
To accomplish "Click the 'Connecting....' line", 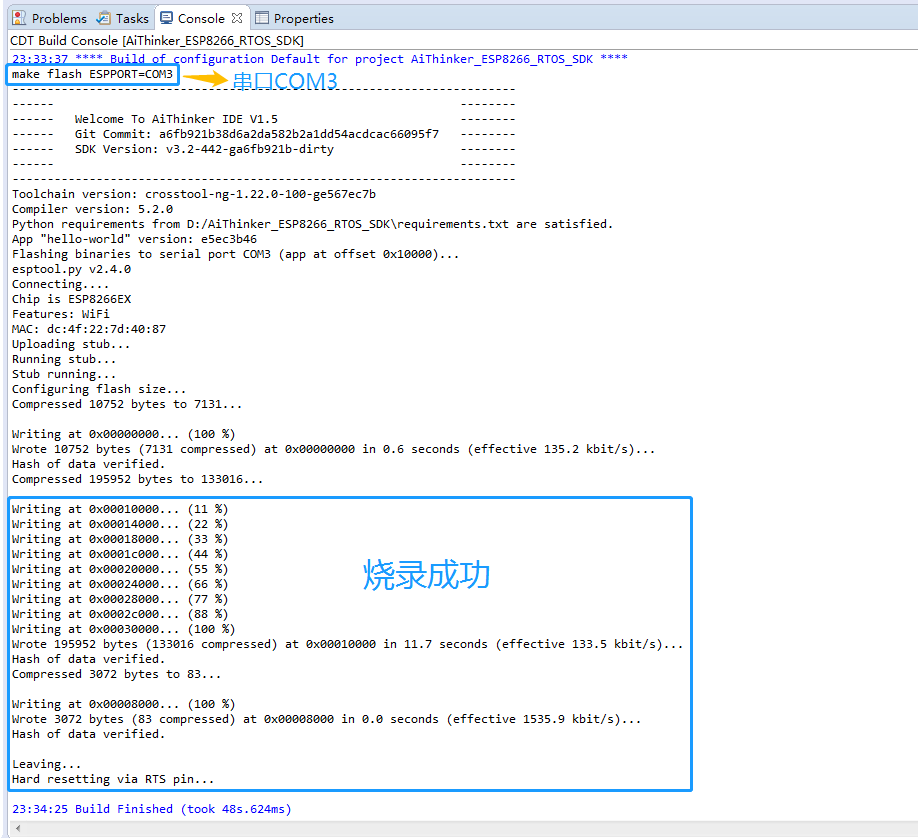I will [x=60, y=284].
